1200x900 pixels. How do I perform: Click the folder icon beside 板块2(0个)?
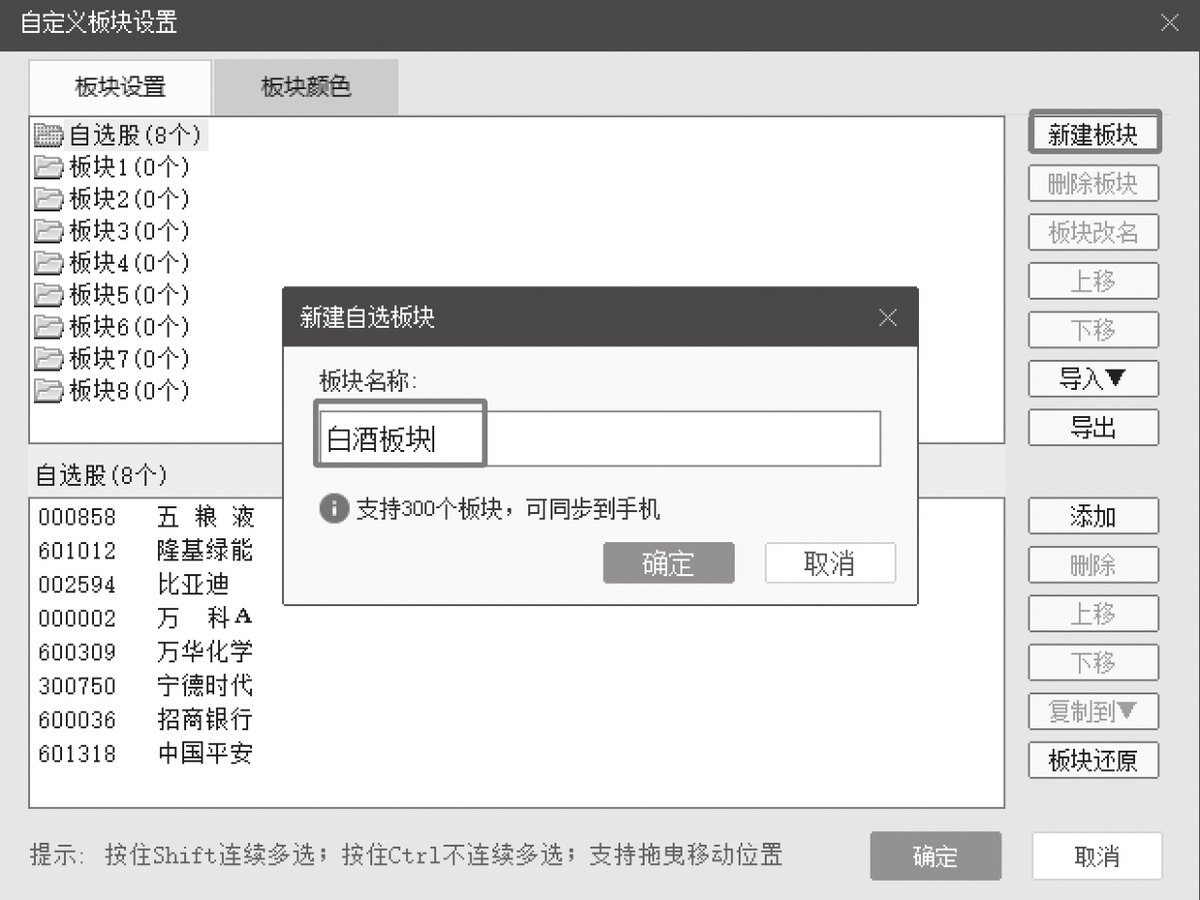click(48, 199)
